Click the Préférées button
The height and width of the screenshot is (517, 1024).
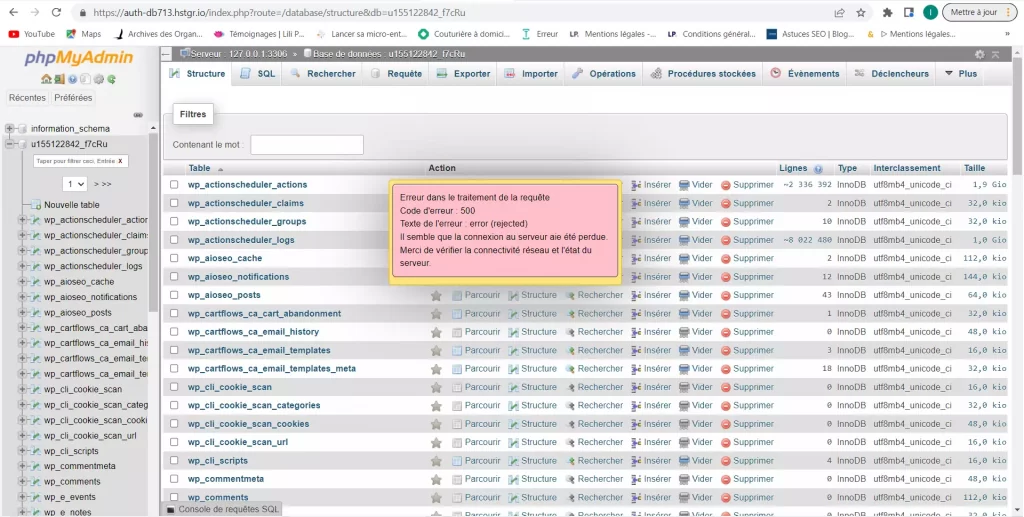(73, 98)
